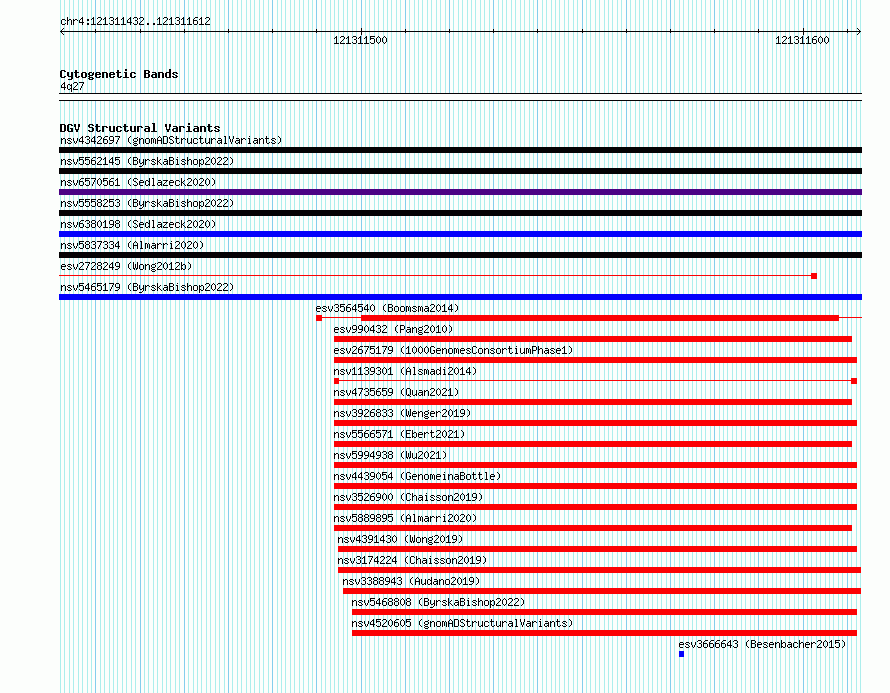Click the chr4:121311432..121311612 region text

[135, 21]
